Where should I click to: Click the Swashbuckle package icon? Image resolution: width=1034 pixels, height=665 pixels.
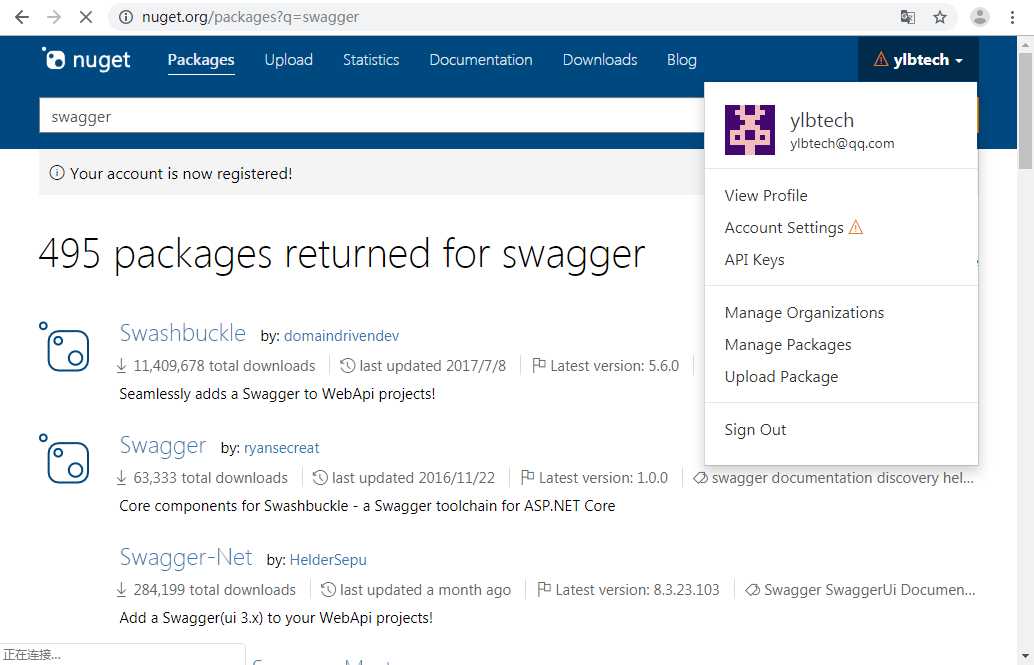point(65,348)
